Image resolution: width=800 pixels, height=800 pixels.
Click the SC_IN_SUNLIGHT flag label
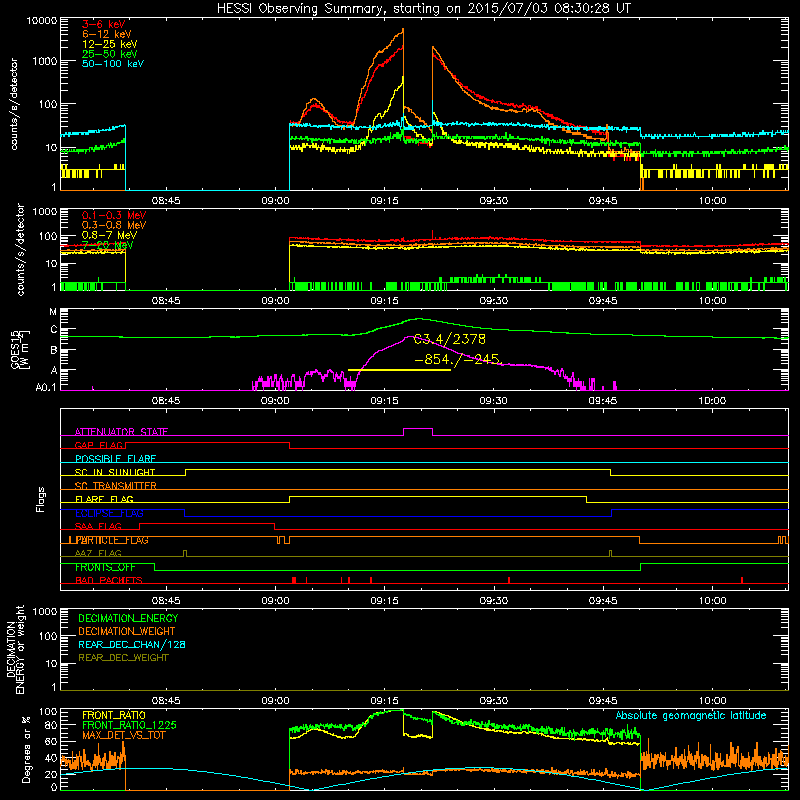coord(115,472)
